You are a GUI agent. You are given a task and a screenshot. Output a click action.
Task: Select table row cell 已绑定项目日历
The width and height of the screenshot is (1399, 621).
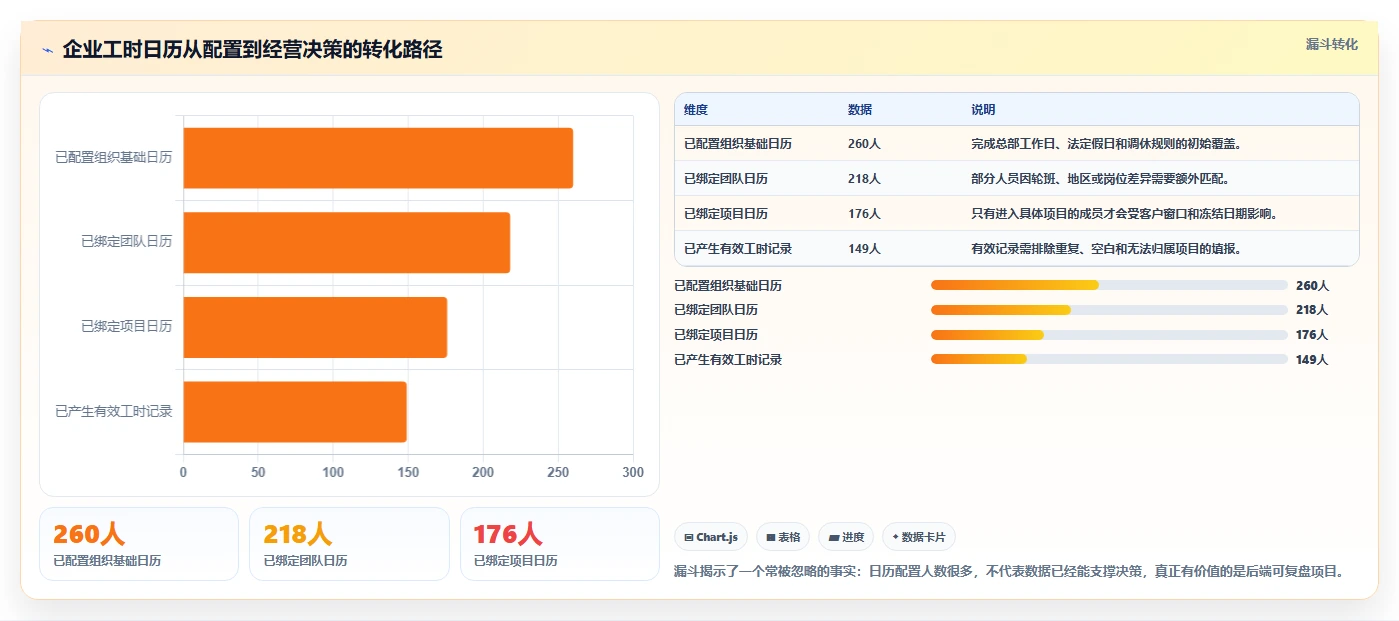[726, 214]
